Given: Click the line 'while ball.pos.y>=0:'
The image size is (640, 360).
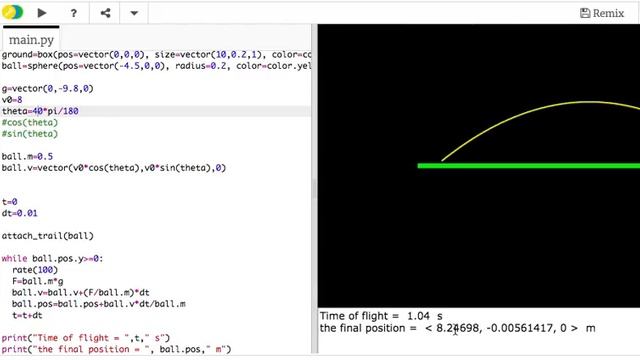Looking at the screenshot, I should (x=52, y=258).
